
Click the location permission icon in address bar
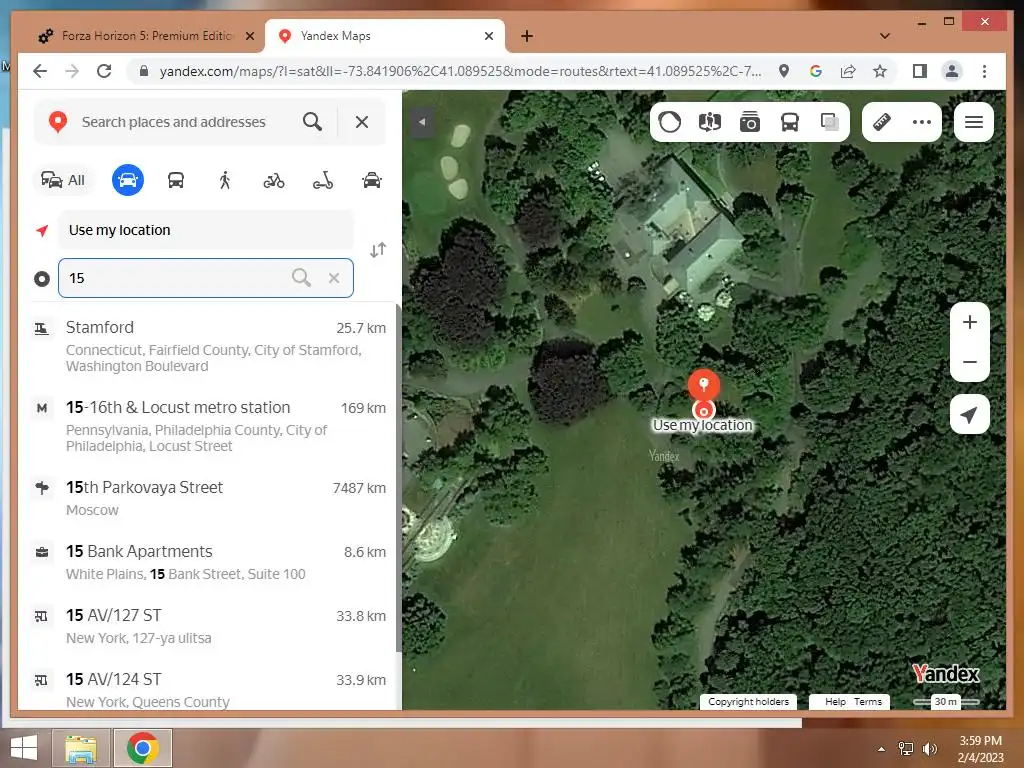(784, 71)
